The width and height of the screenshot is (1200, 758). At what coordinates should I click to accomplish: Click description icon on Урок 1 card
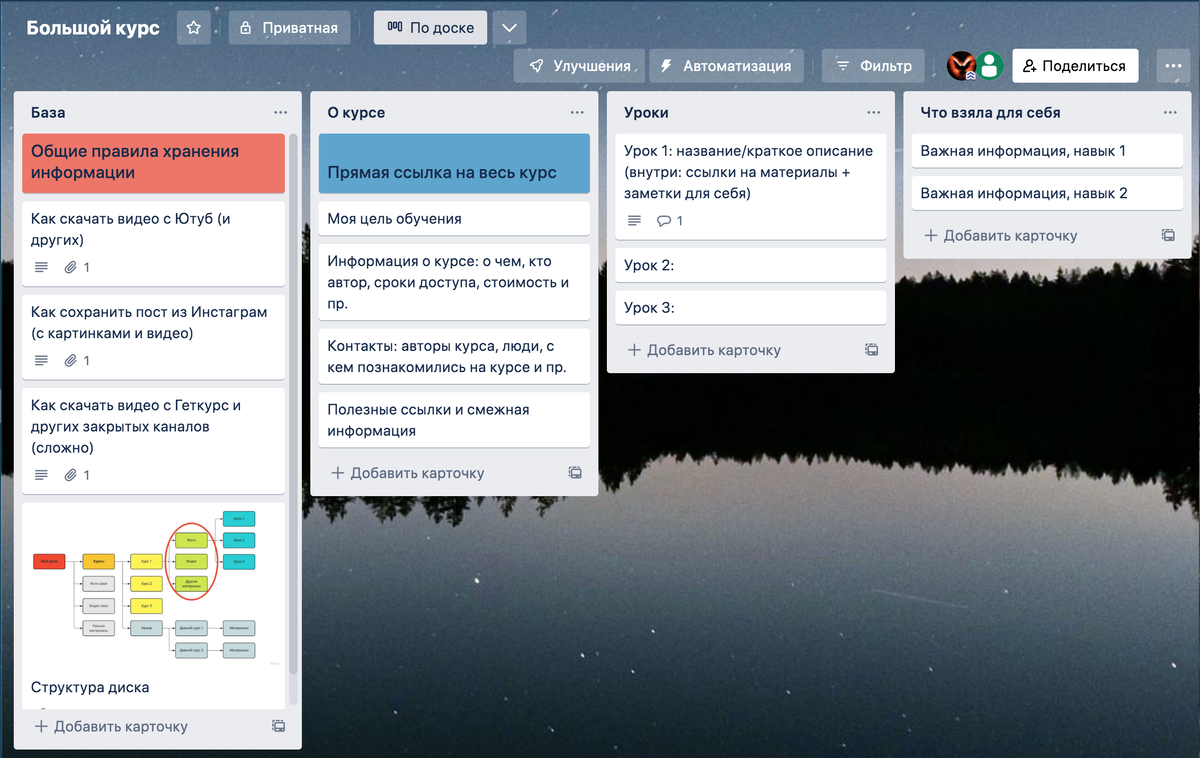[x=634, y=220]
